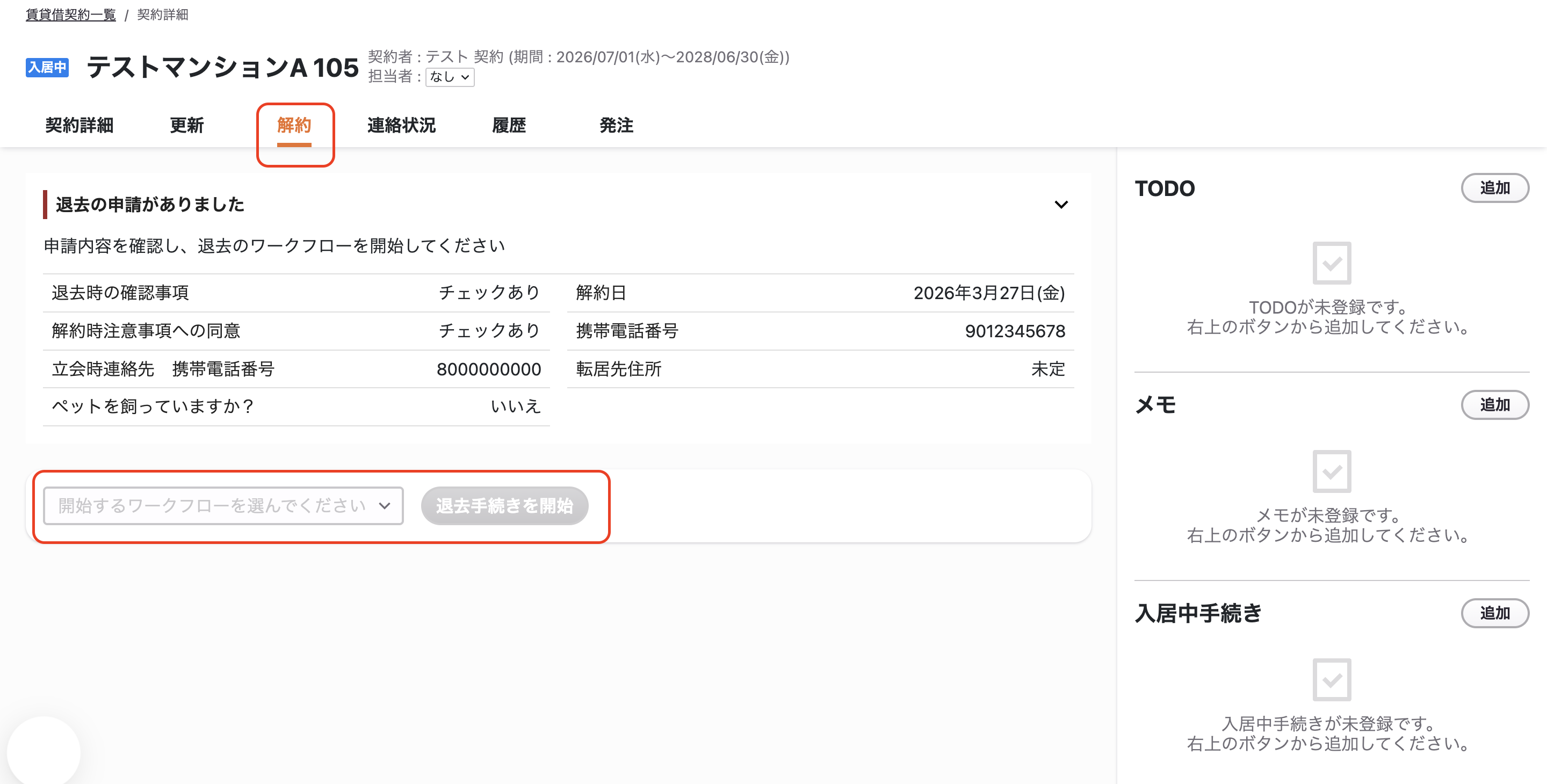Select the 解約 tab
Screen dimensions: 1547x784
coord(294,125)
